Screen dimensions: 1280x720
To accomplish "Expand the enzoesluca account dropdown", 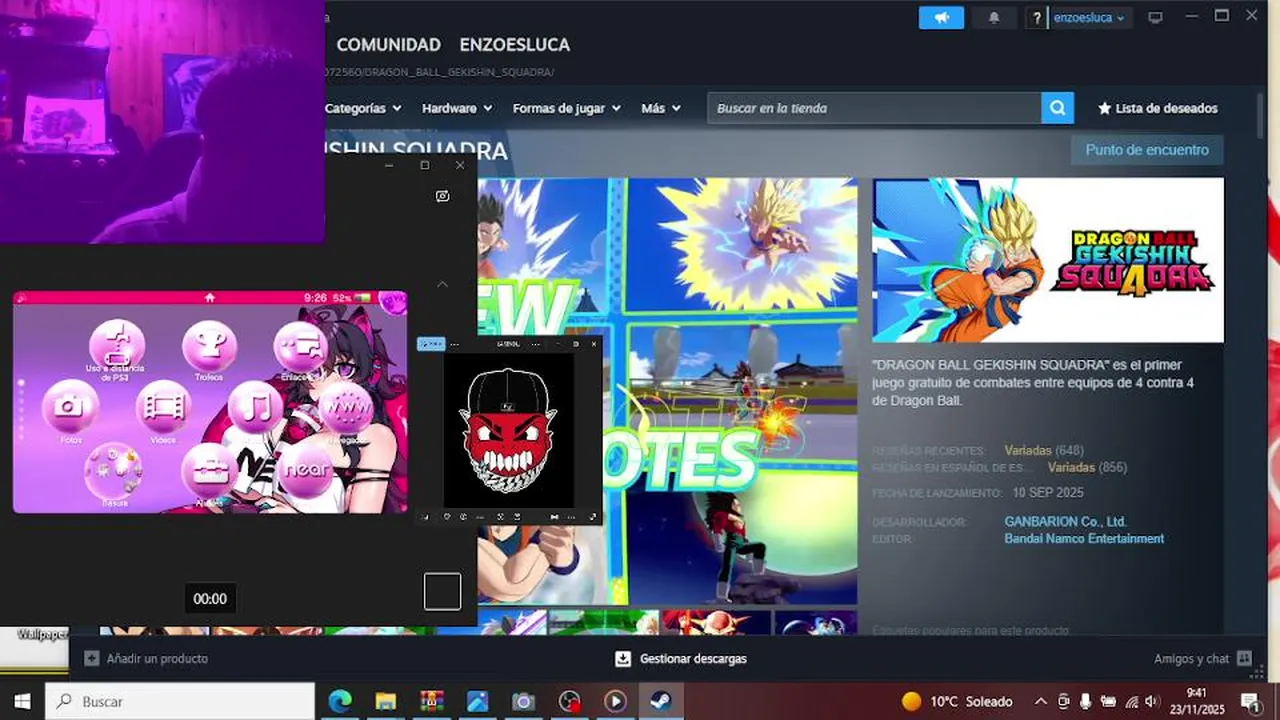I will 1090,17.
